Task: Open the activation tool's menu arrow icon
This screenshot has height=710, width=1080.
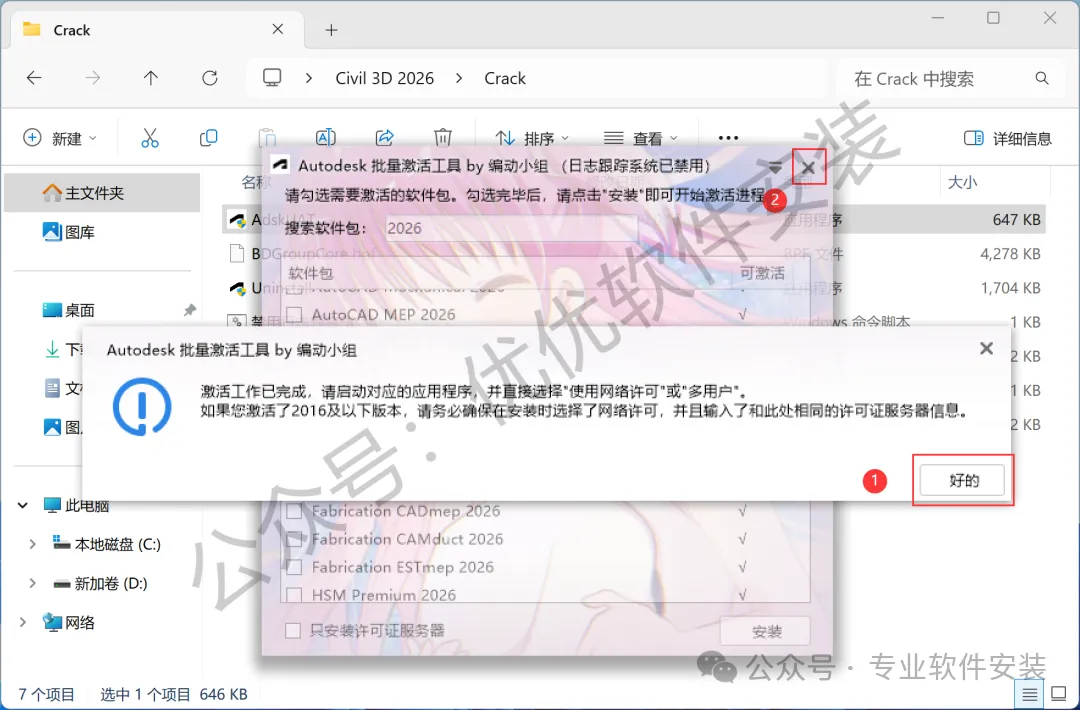Action: click(775, 167)
